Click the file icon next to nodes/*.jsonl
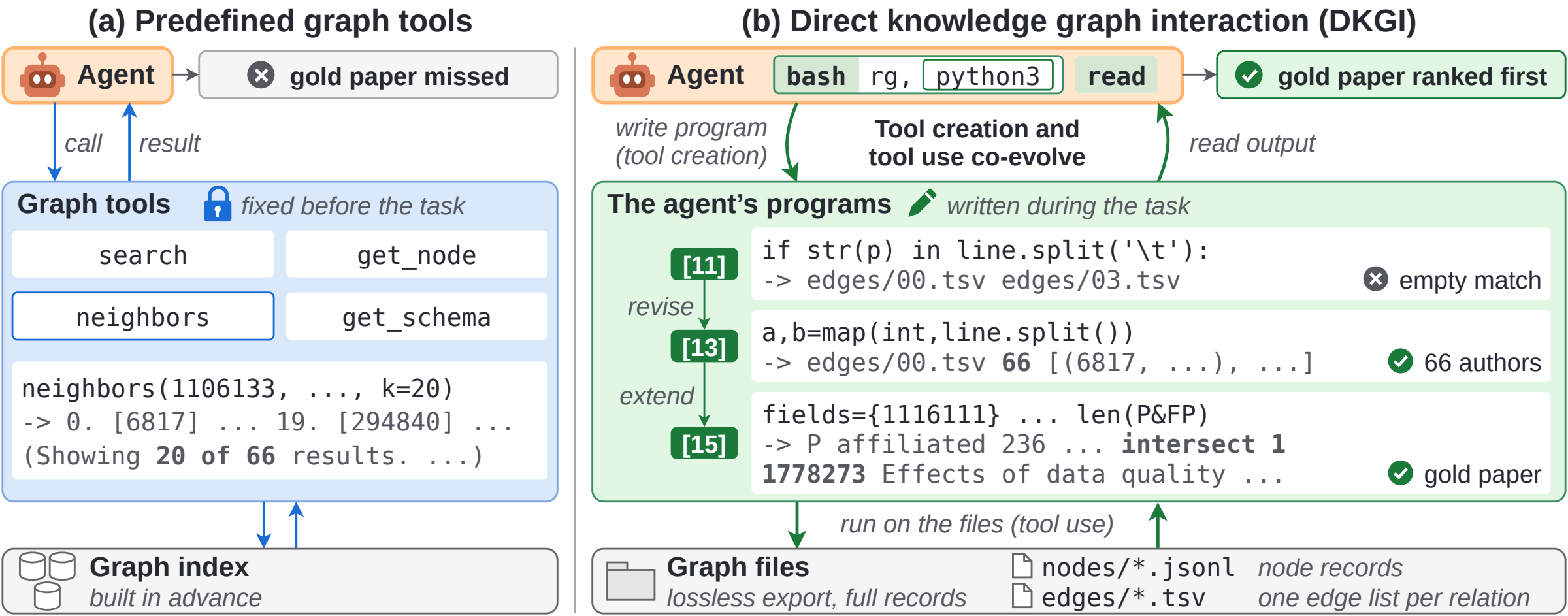 click(1022, 566)
